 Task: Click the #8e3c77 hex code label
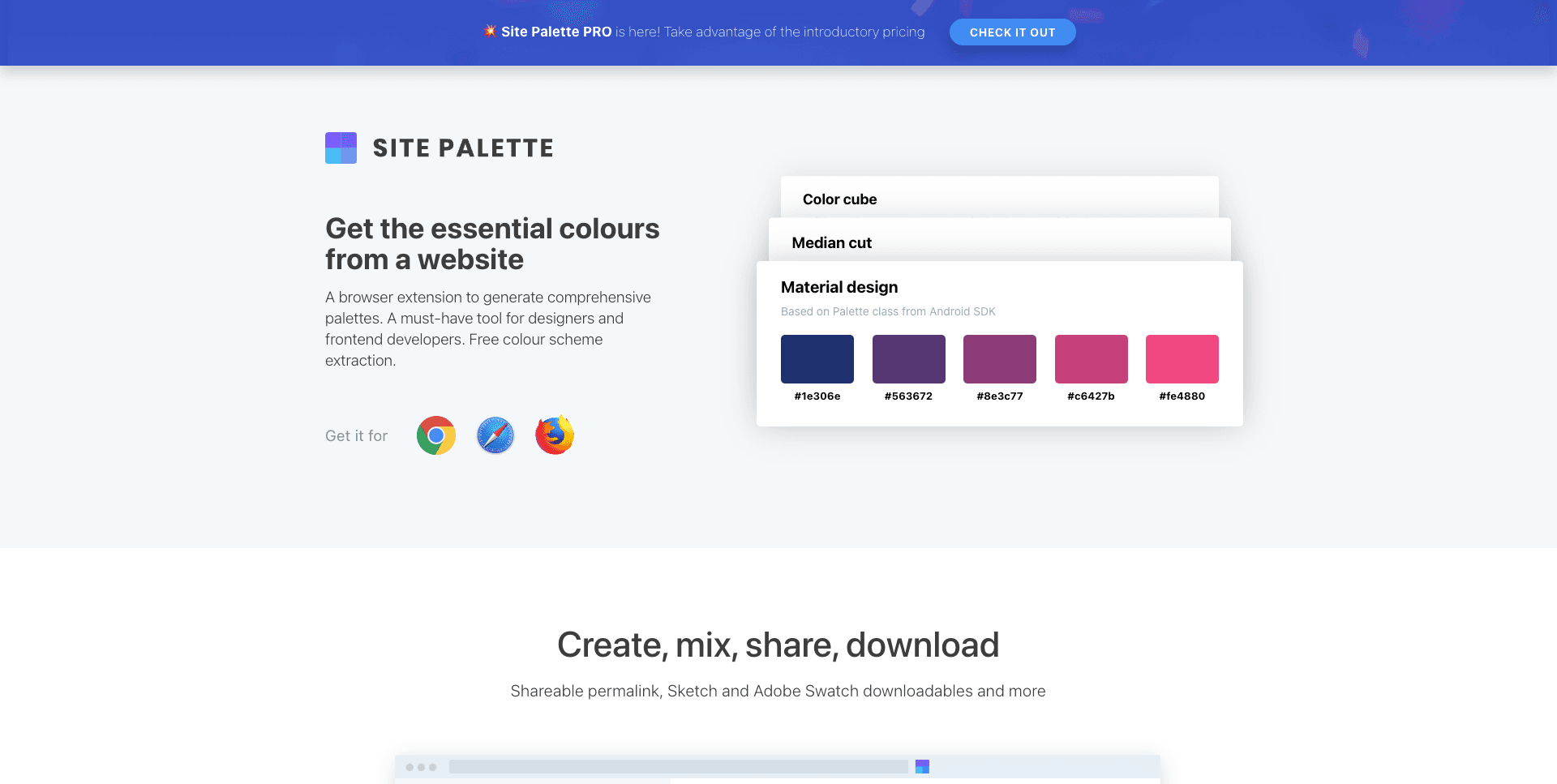point(1000,396)
